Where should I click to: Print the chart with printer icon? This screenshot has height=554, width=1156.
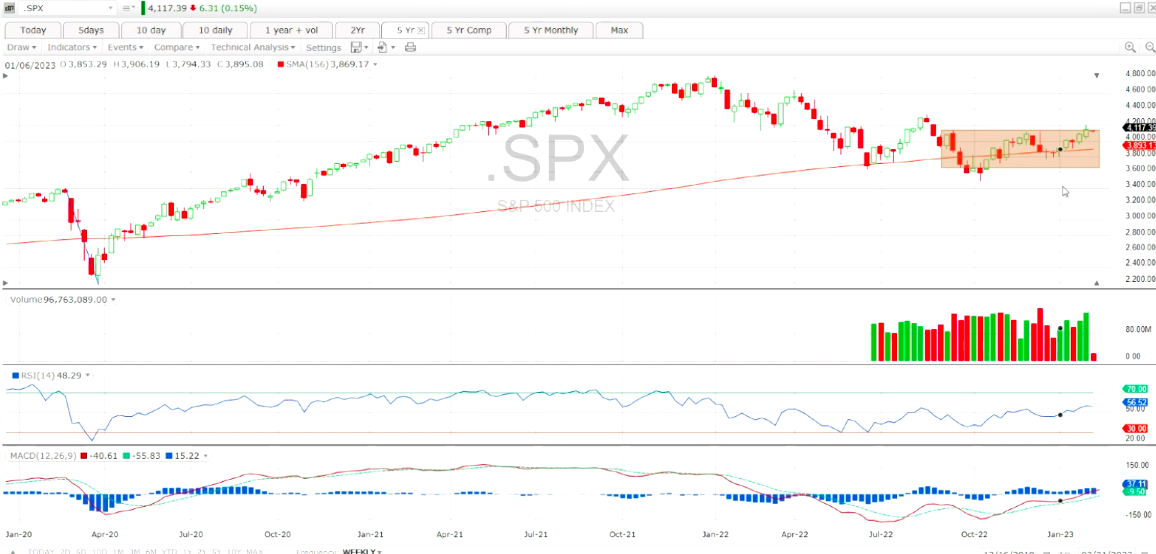point(411,47)
